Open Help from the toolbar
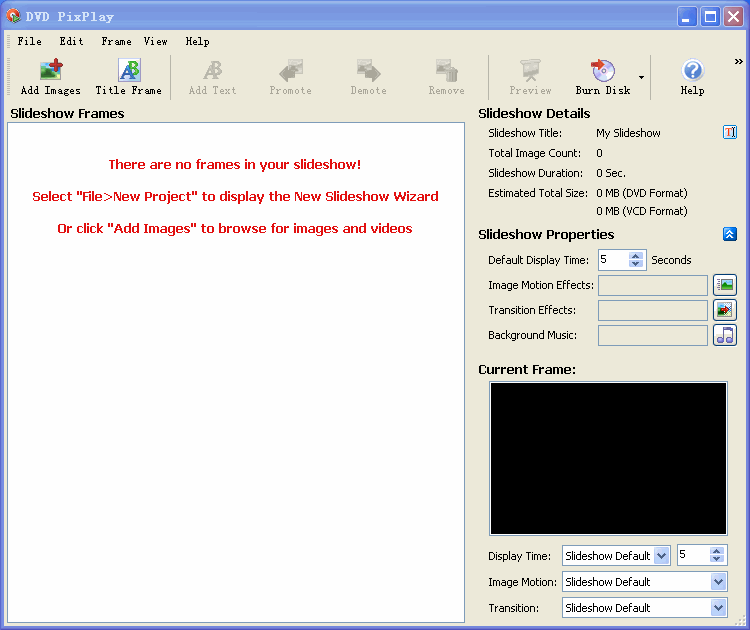Screen dimensions: 750x630 click(x=692, y=72)
